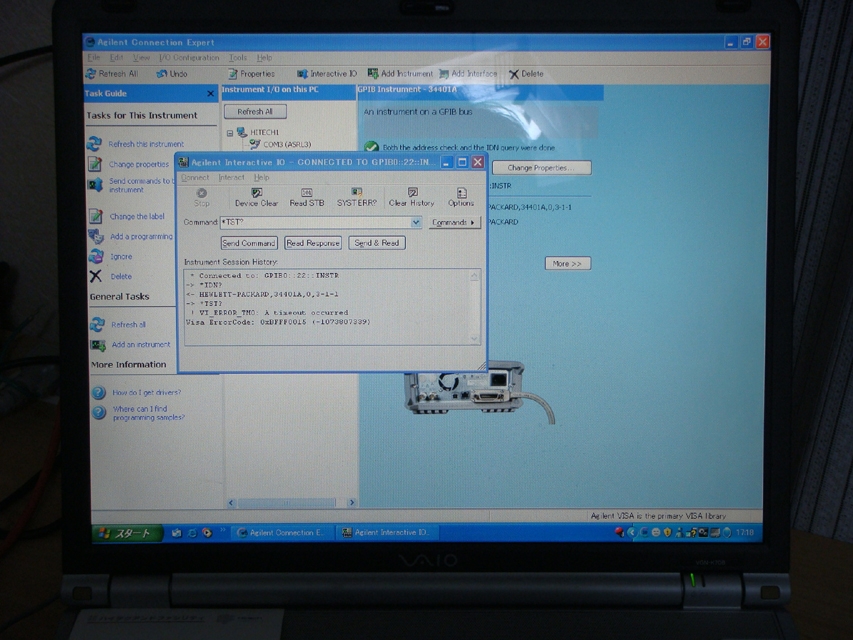Switch to Agilent Interactive IO taskbar button
Viewport: 853px width, 640px height.
pyautogui.click(x=386, y=533)
